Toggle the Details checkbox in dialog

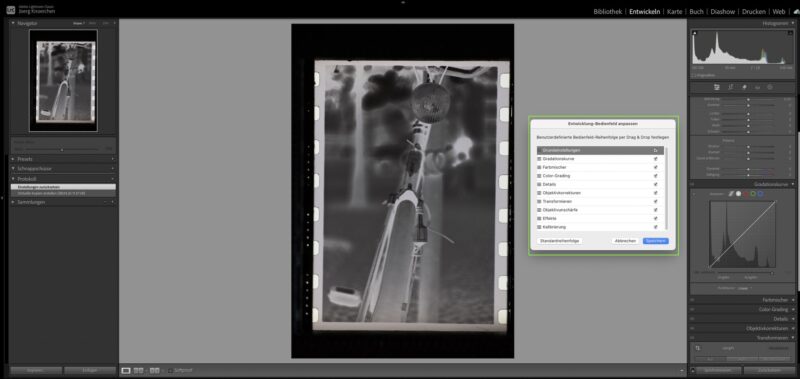click(655, 184)
